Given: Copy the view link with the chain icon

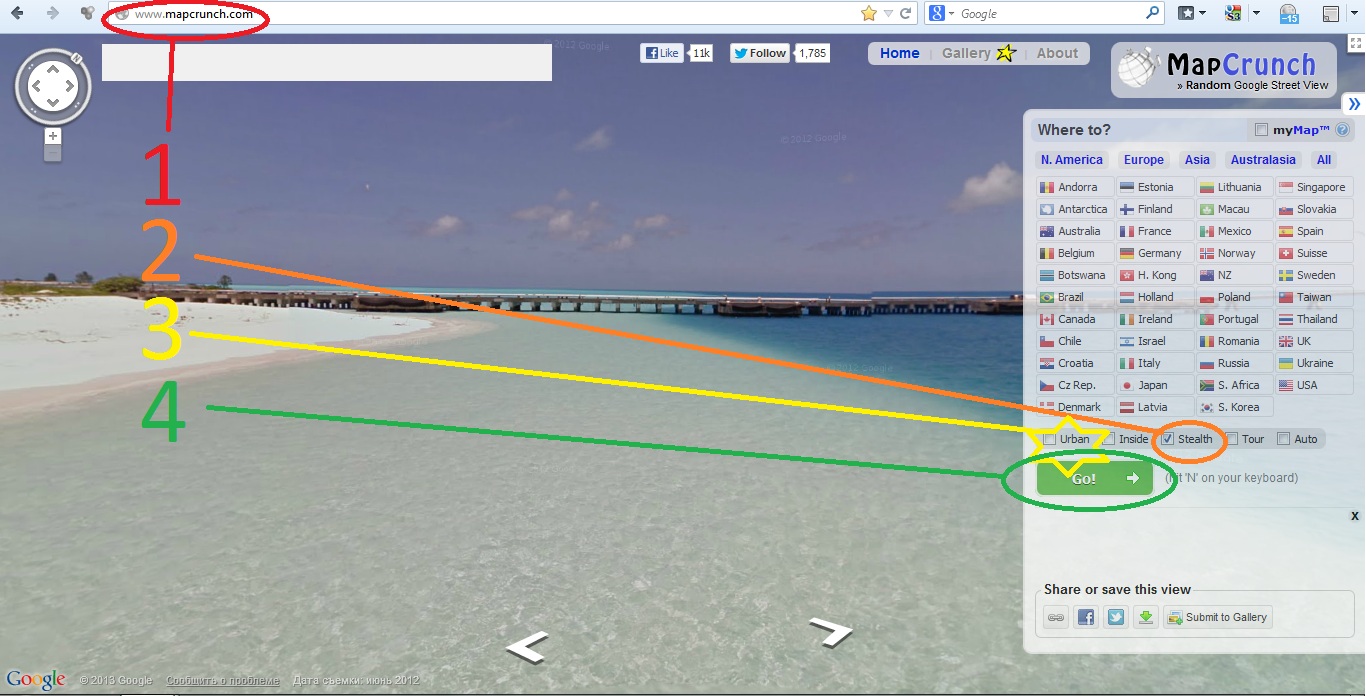Looking at the screenshot, I should click(x=1056, y=618).
